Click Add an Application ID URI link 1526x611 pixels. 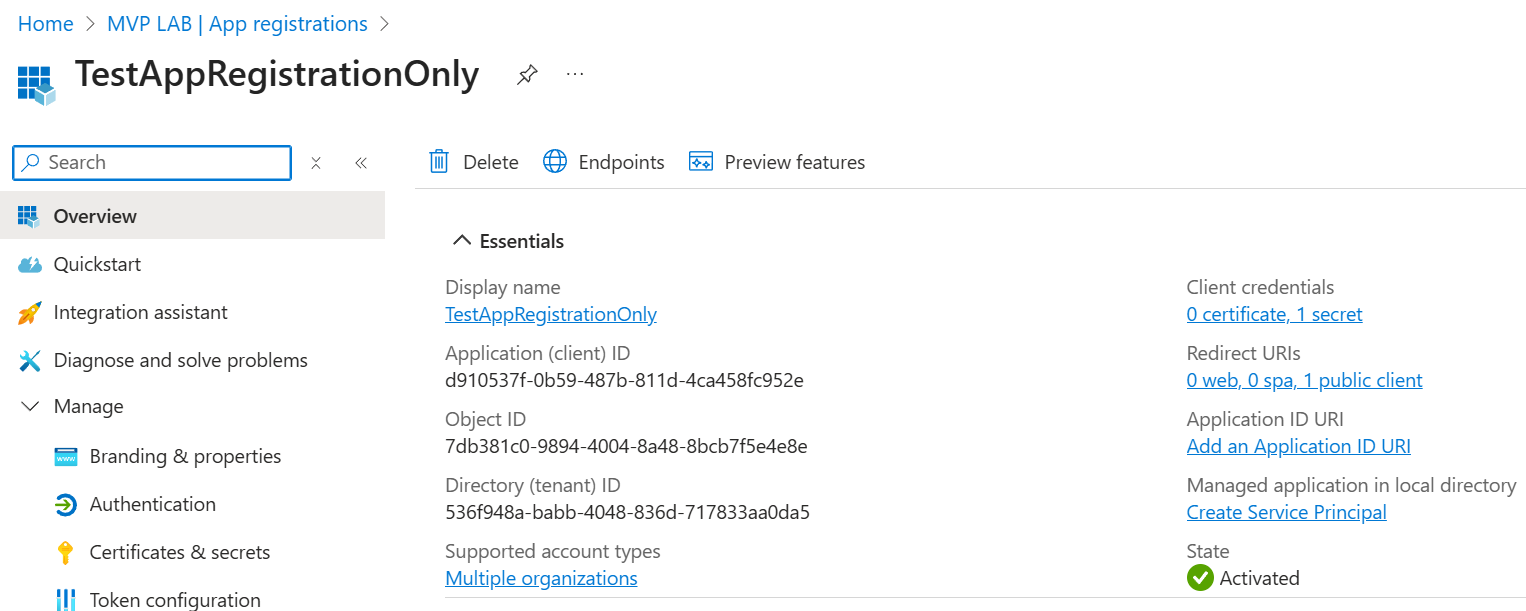coord(1298,446)
